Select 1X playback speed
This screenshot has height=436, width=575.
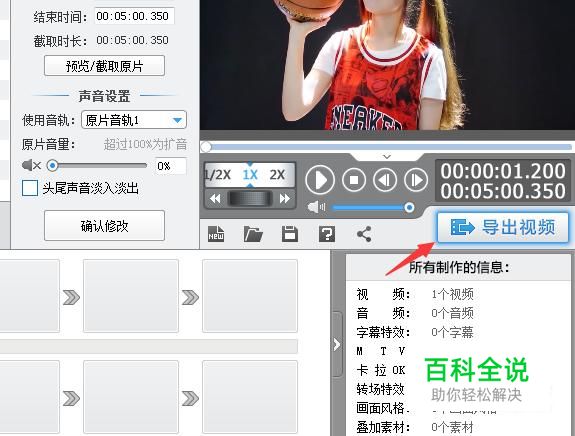pos(250,175)
